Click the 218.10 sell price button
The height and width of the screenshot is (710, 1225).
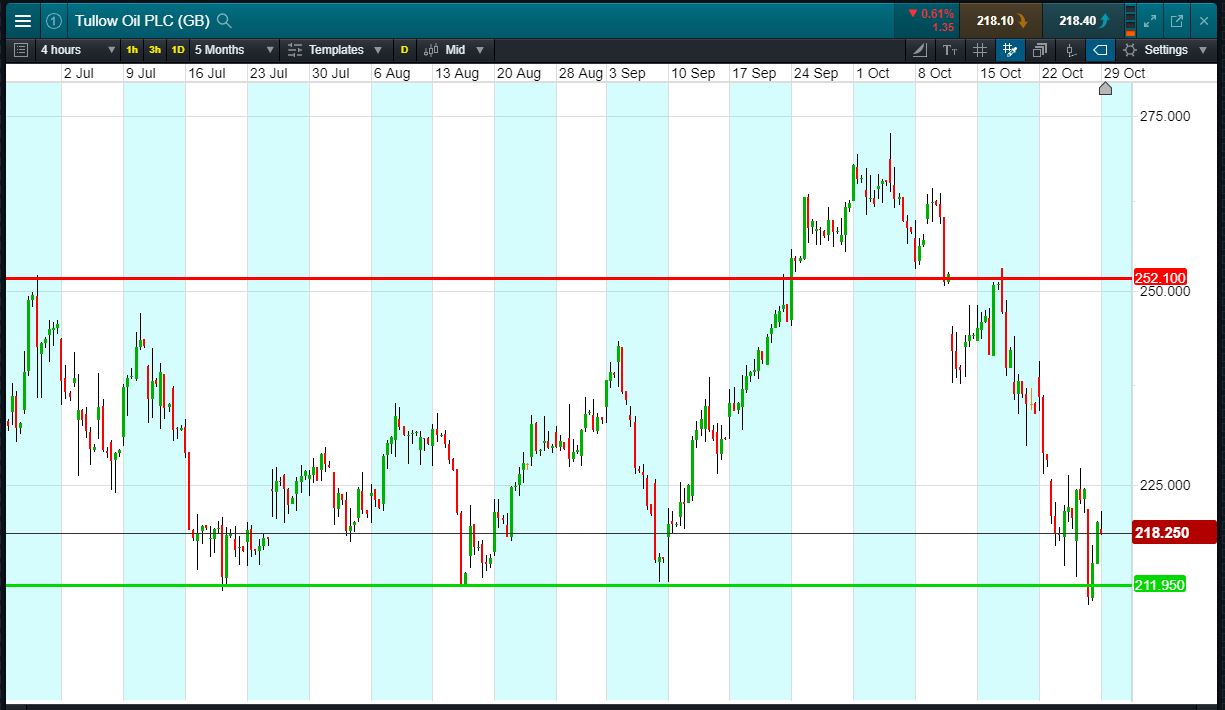[1001, 20]
